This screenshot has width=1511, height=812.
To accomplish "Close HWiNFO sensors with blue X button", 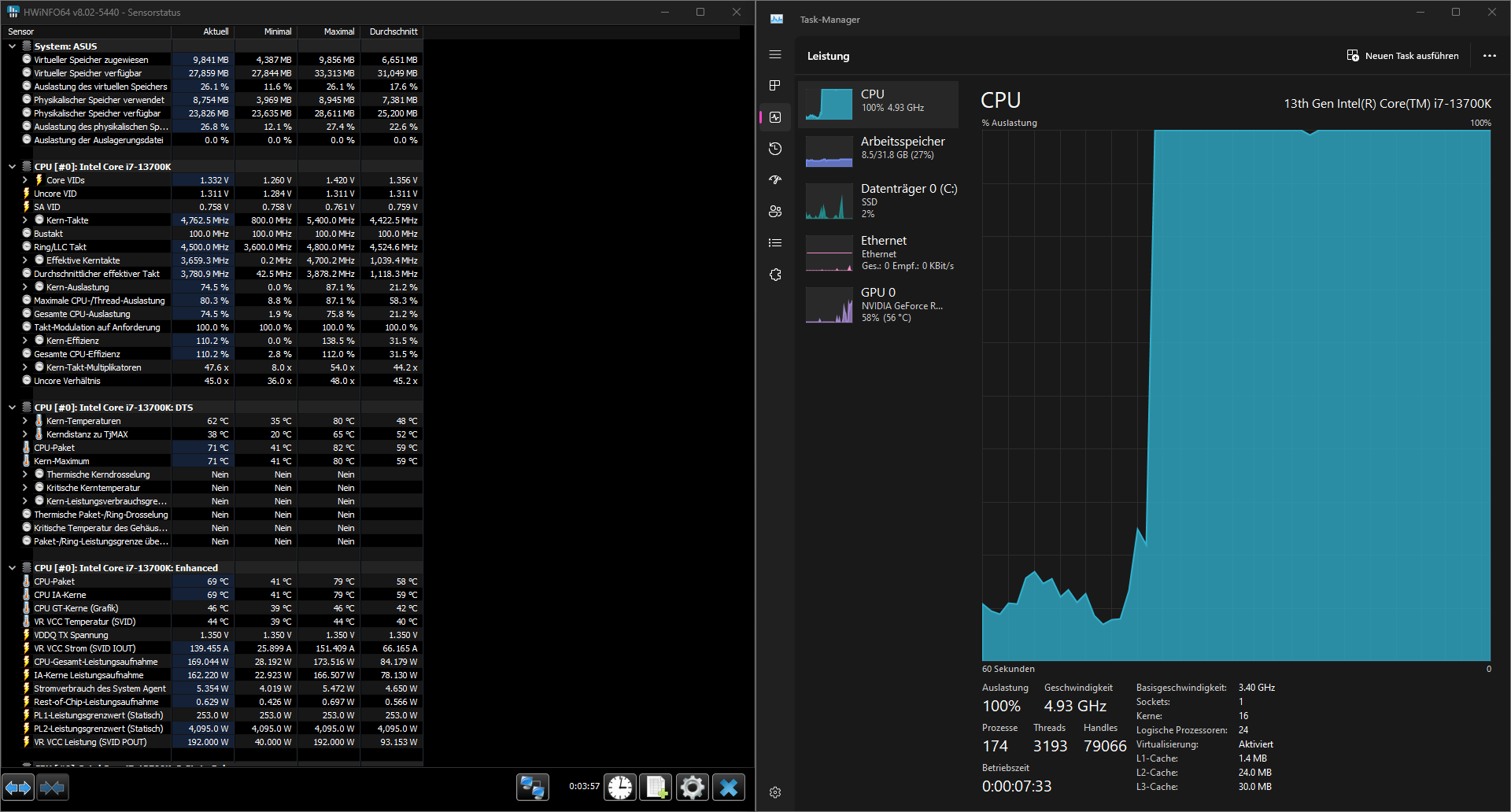I will coord(729,787).
